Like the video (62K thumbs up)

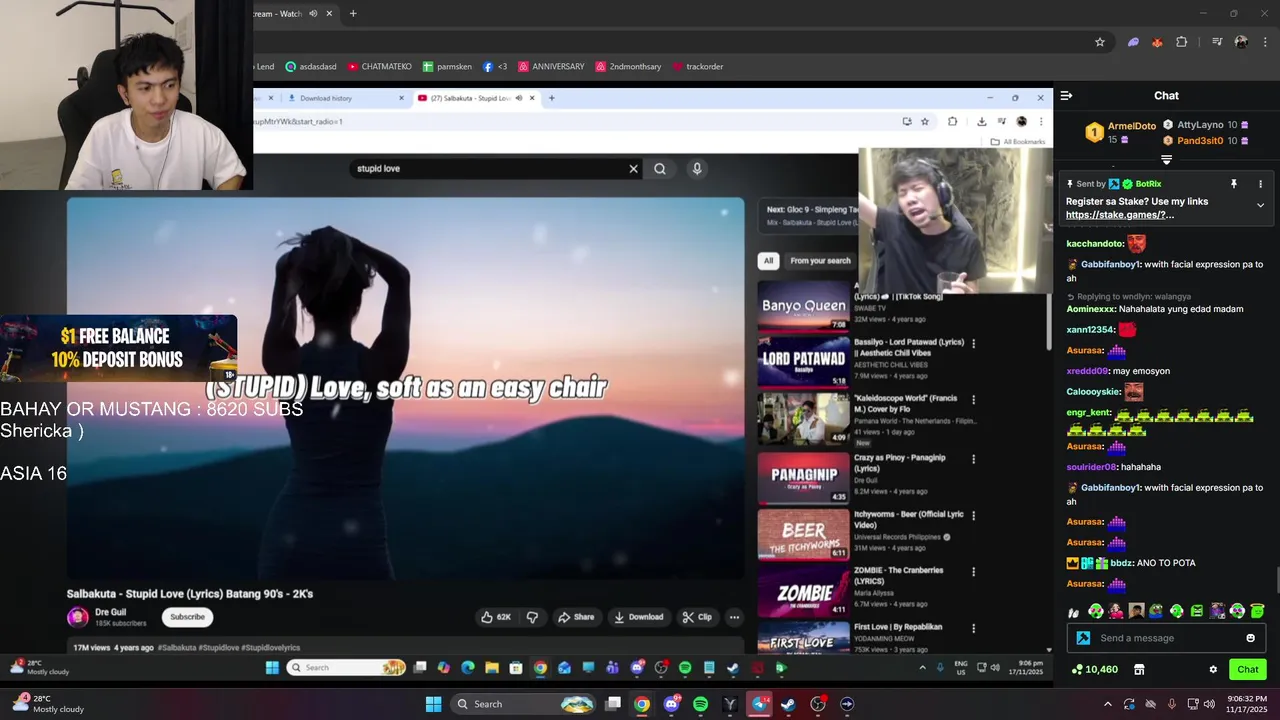(x=496, y=617)
